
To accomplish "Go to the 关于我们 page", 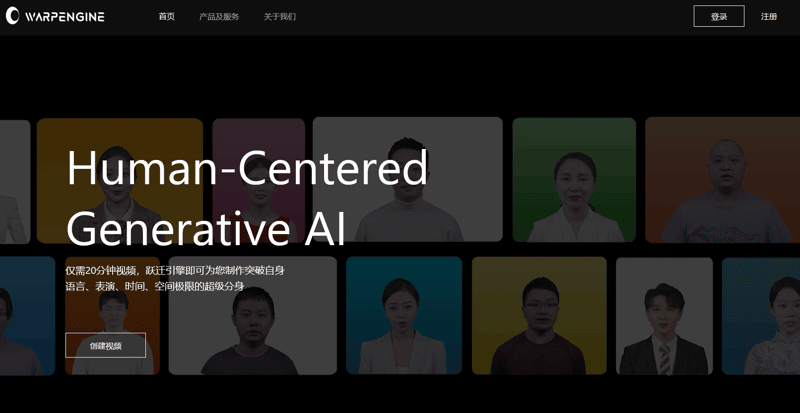I will click(280, 17).
